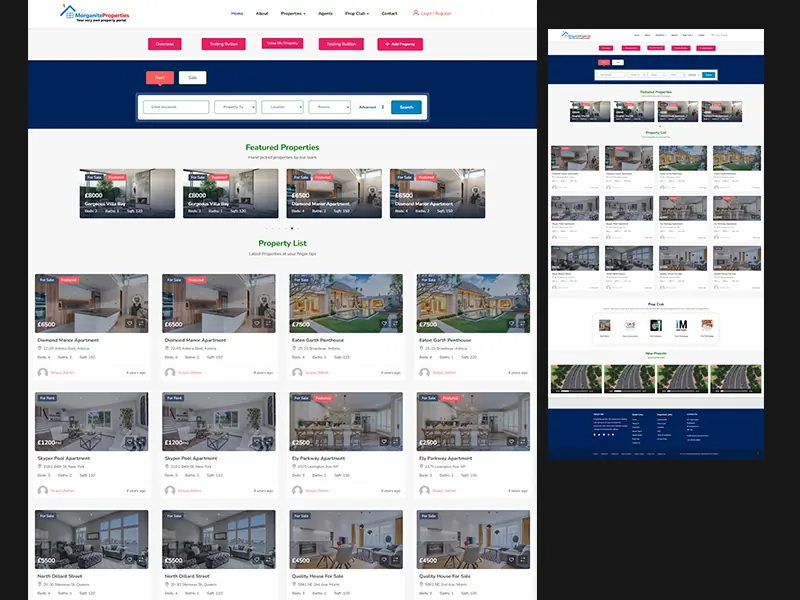Expand the Prop Club navigation menu

(357, 13)
